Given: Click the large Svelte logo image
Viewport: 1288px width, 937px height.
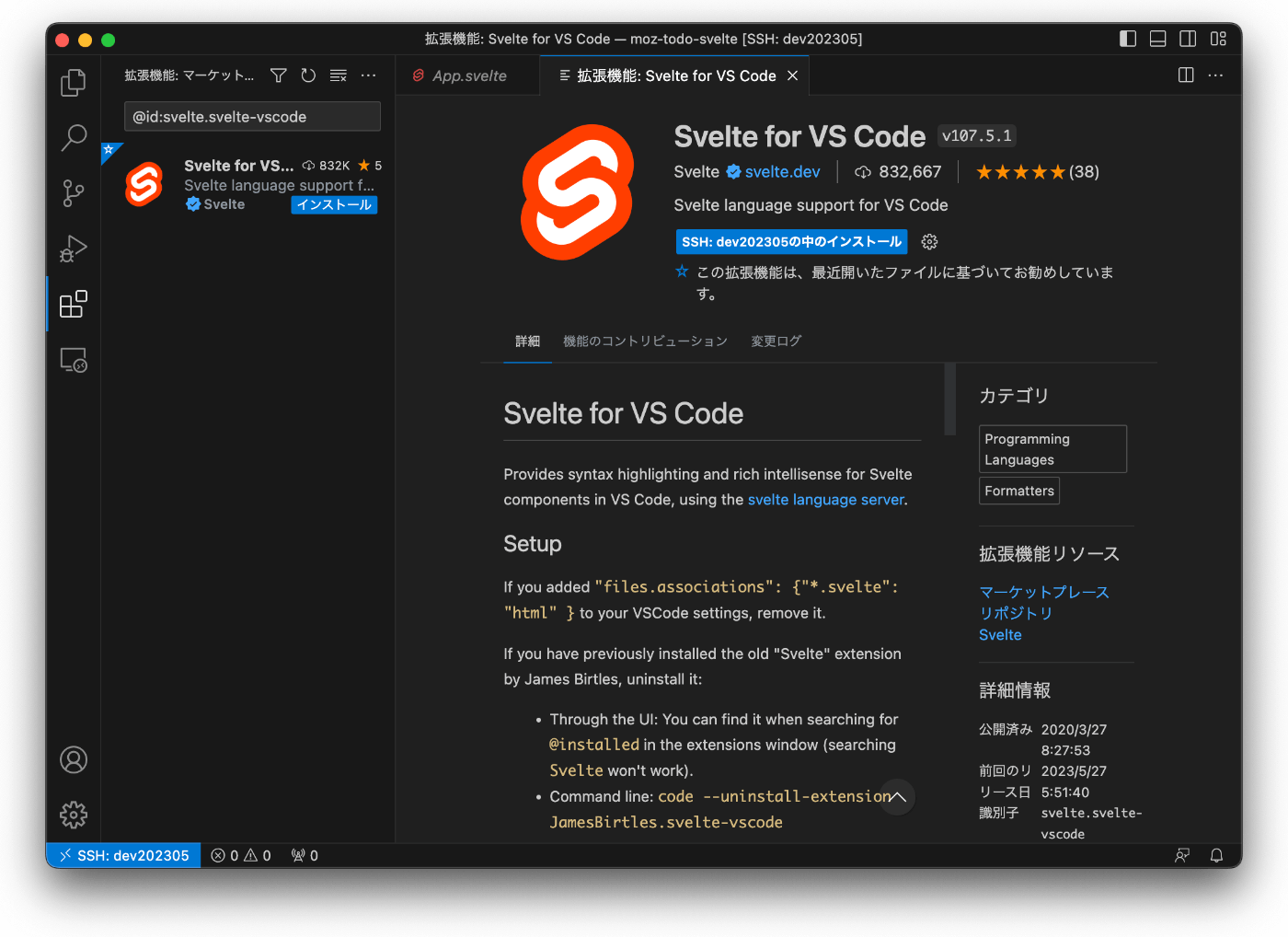Looking at the screenshot, I should coord(578,192).
